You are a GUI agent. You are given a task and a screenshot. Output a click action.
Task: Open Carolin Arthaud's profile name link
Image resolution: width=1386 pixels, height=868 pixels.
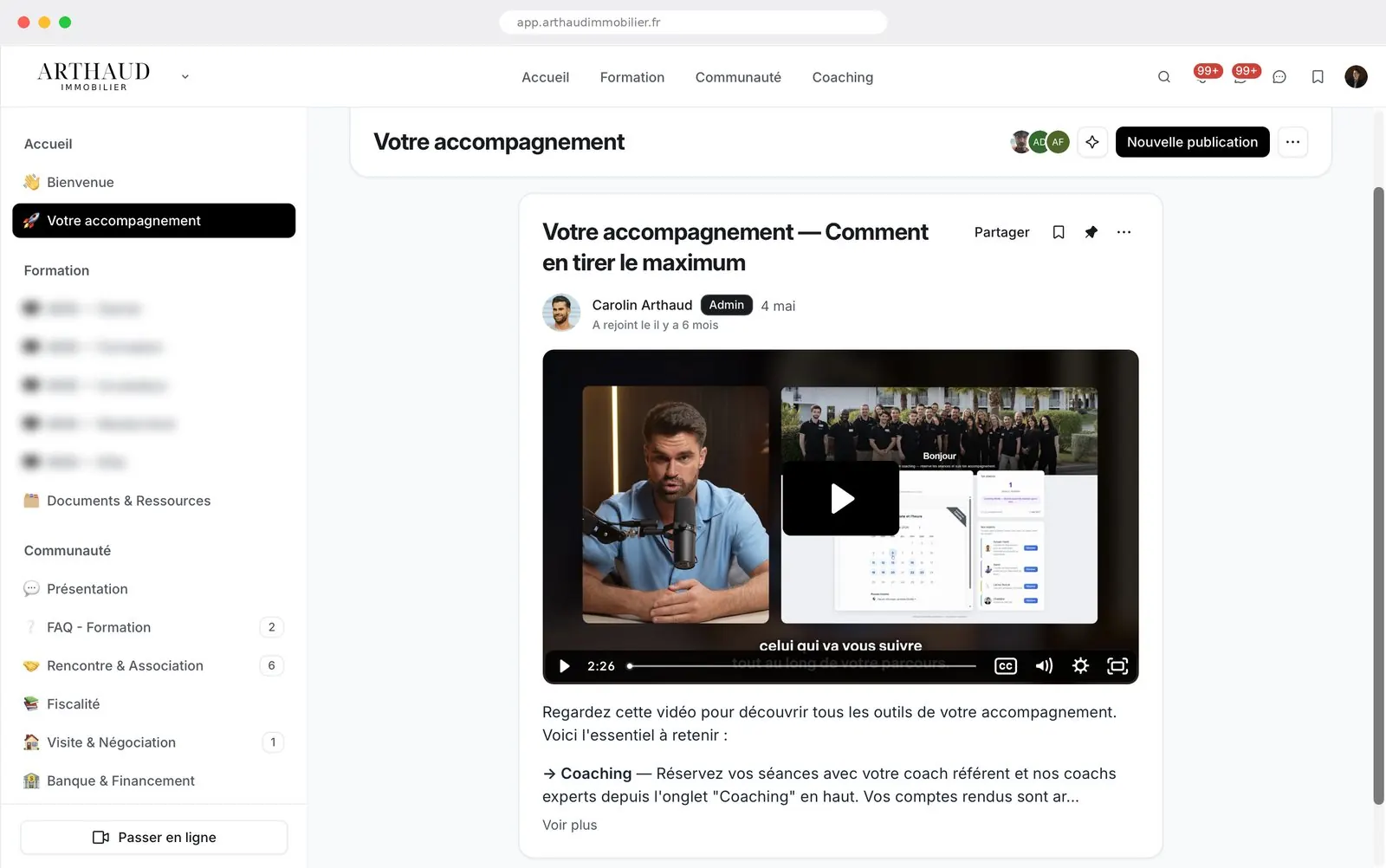[x=642, y=305]
